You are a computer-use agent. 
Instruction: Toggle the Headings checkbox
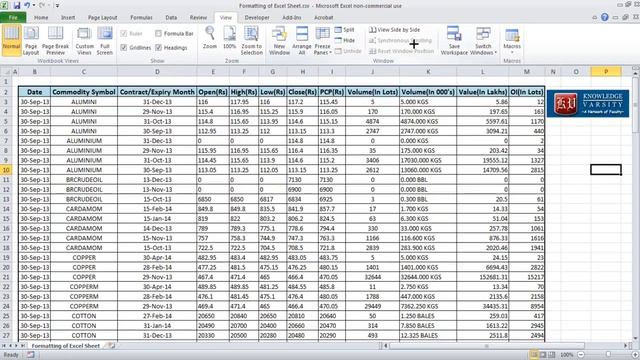[x=158, y=48]
